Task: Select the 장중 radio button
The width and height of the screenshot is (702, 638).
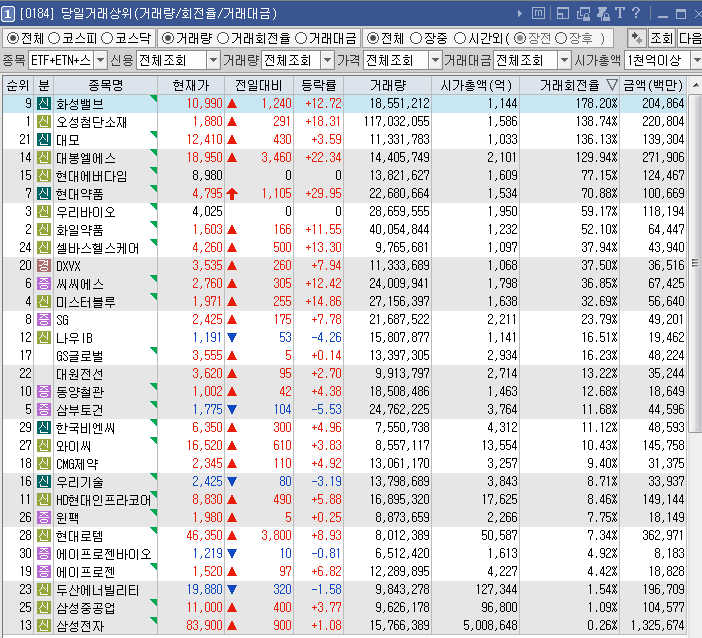Action: pyautogui.click(x=416, y=38)
